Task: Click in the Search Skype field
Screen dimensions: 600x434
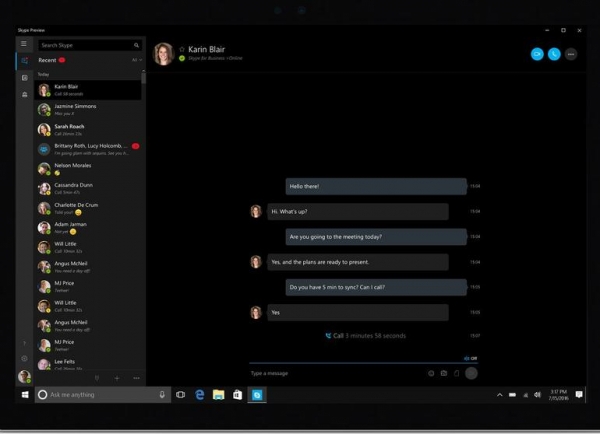Action: click(90, 45)
